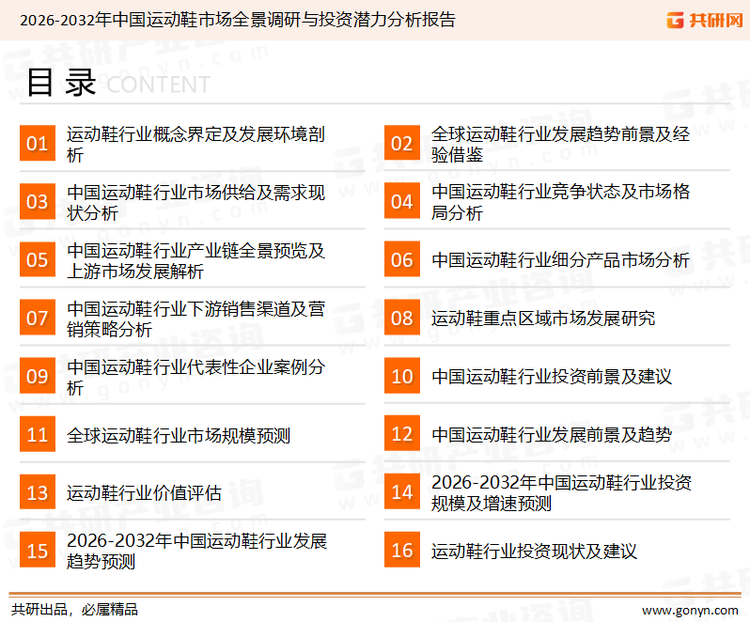Click the orange 07 number box

pyautogui.click(x=37, y=318)
